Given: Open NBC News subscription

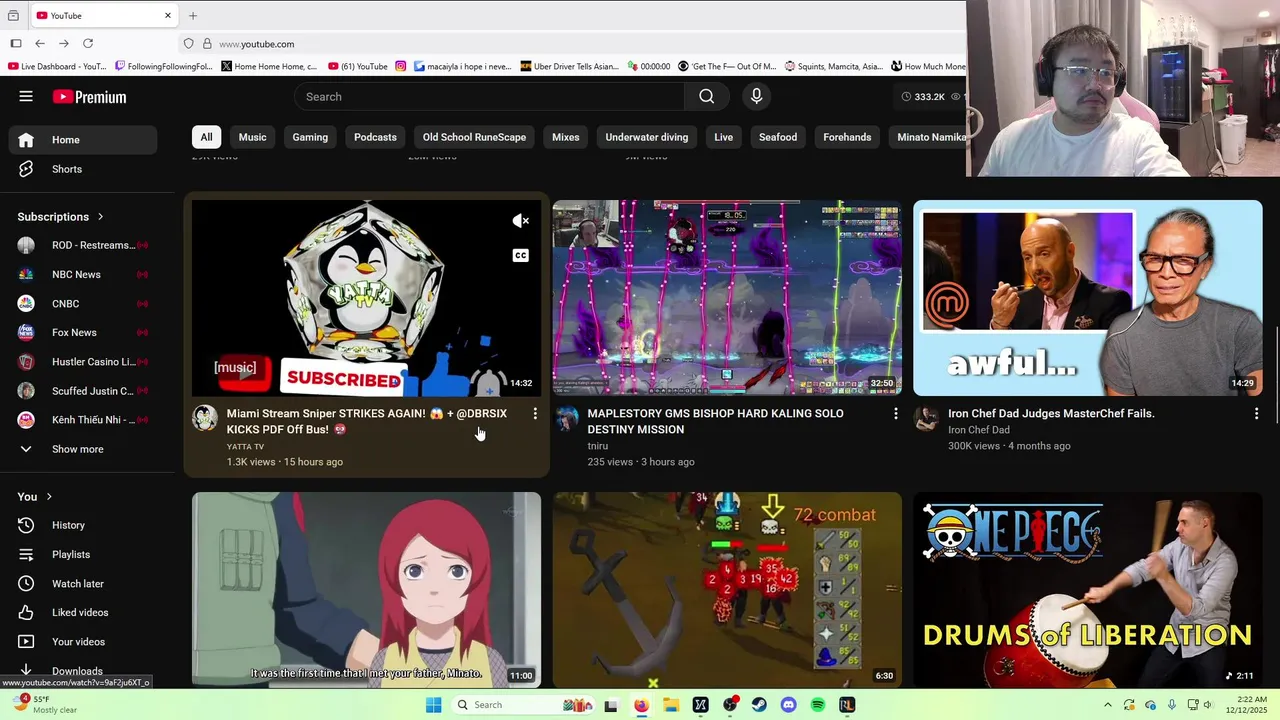Looking at the screenshot, I should [x=82, y=274].
